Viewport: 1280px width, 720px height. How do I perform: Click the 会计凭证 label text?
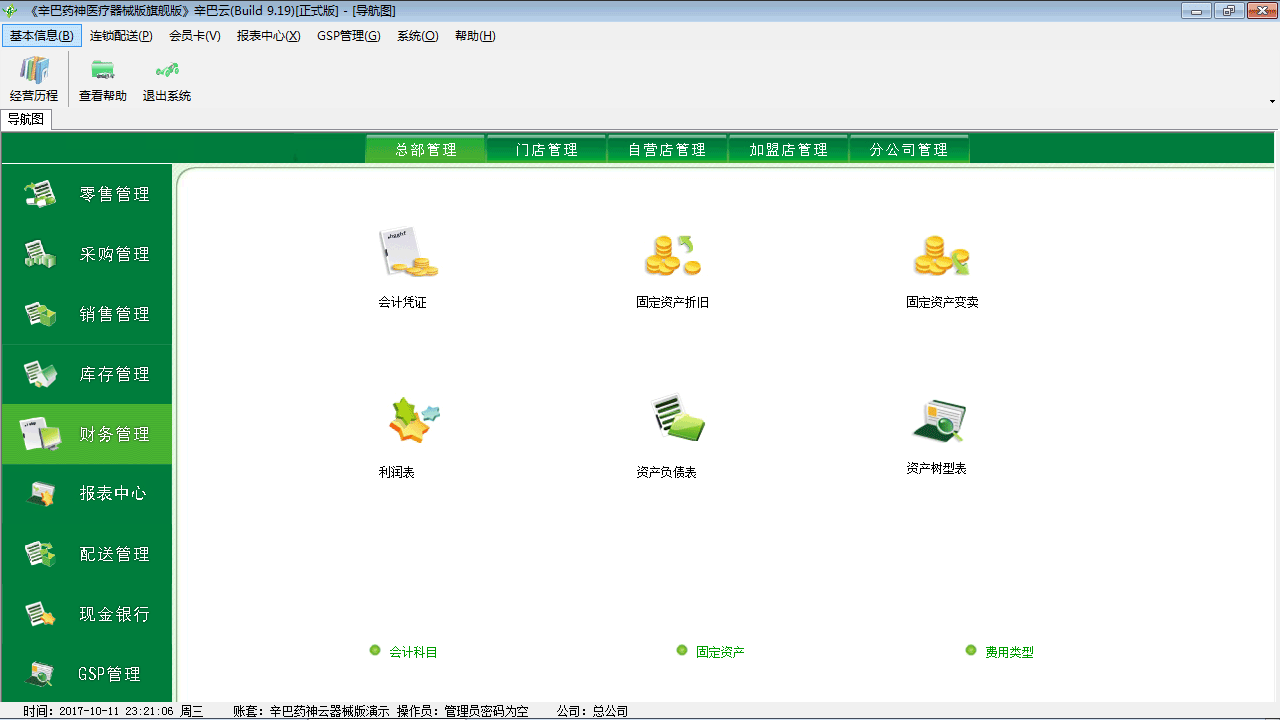click(x=402, y=302)
